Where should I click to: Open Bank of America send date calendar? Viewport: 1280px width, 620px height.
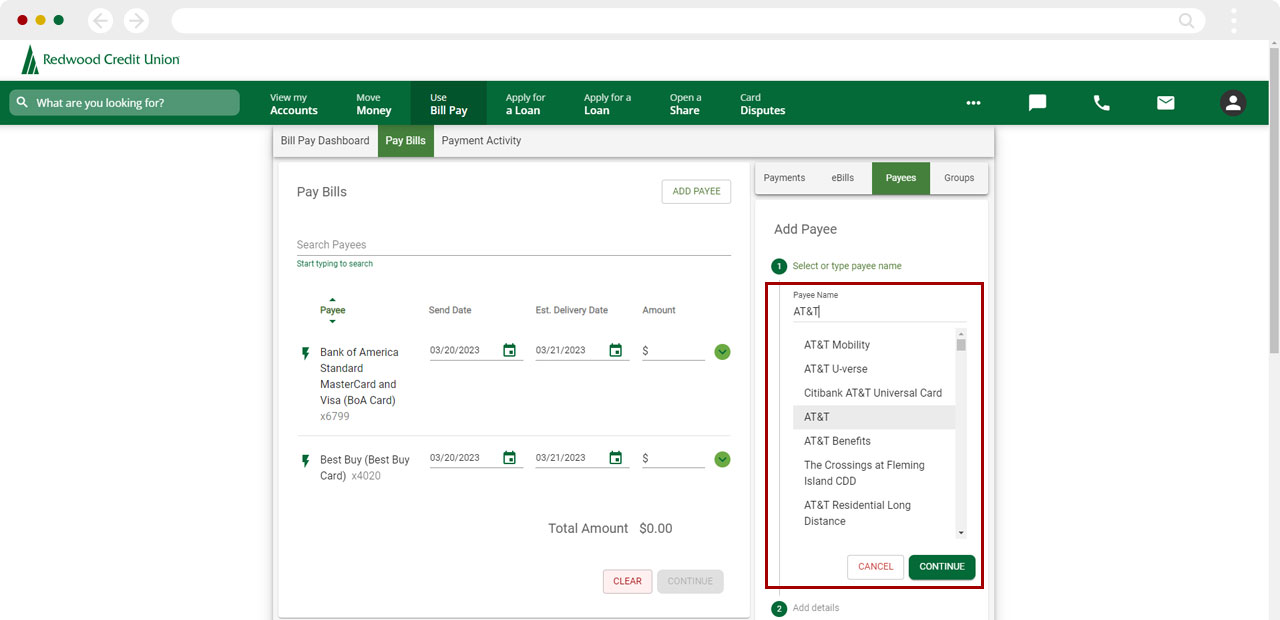[509, 350]
